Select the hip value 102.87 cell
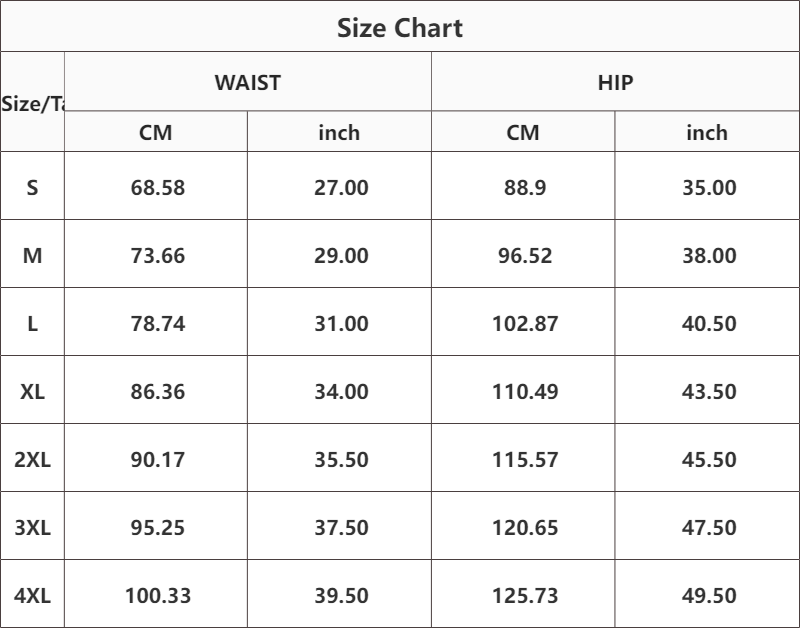Screen dimensions: 800x628 [523, 322]
